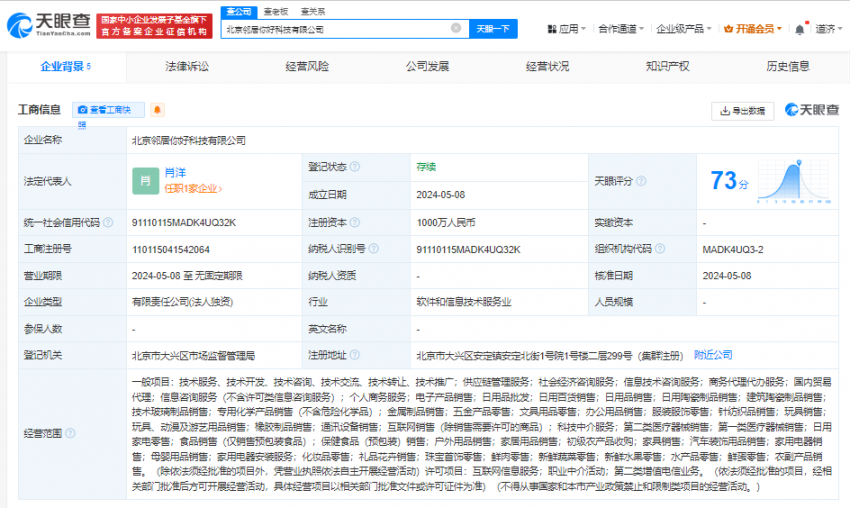Click the red 官方备案企业征信机构 banner
This screenshot has width=850, height=508.
[x=154, y=26]
